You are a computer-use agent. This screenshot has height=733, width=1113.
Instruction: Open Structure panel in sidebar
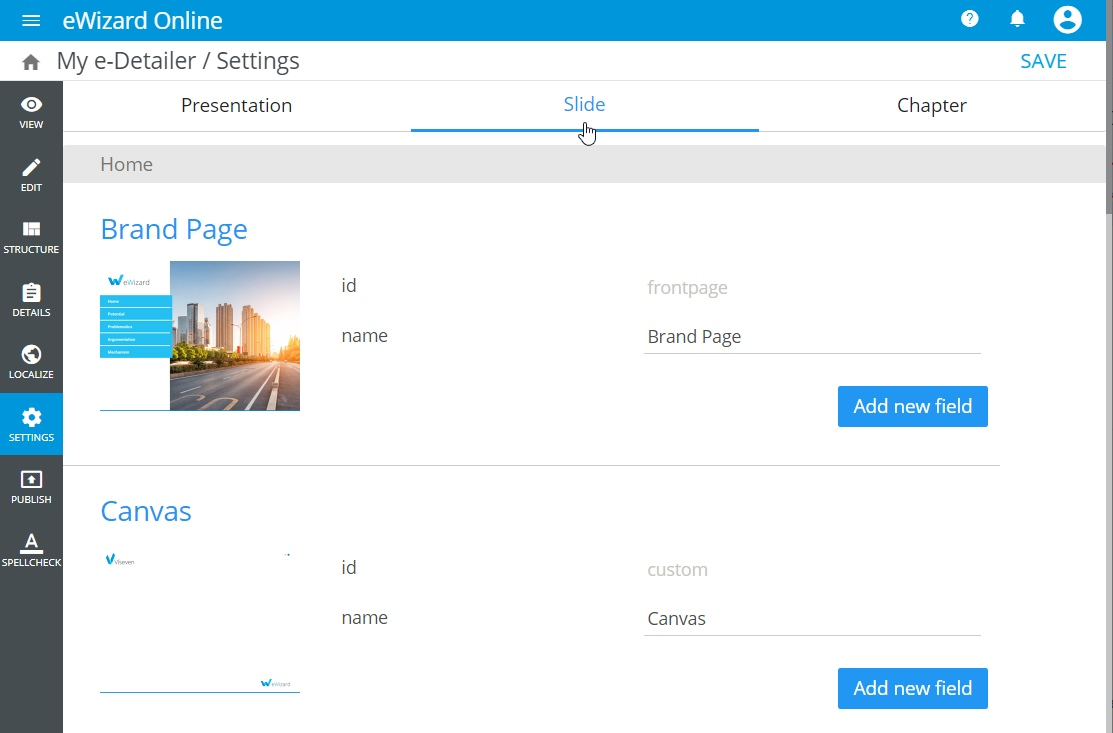coord(31,237)
